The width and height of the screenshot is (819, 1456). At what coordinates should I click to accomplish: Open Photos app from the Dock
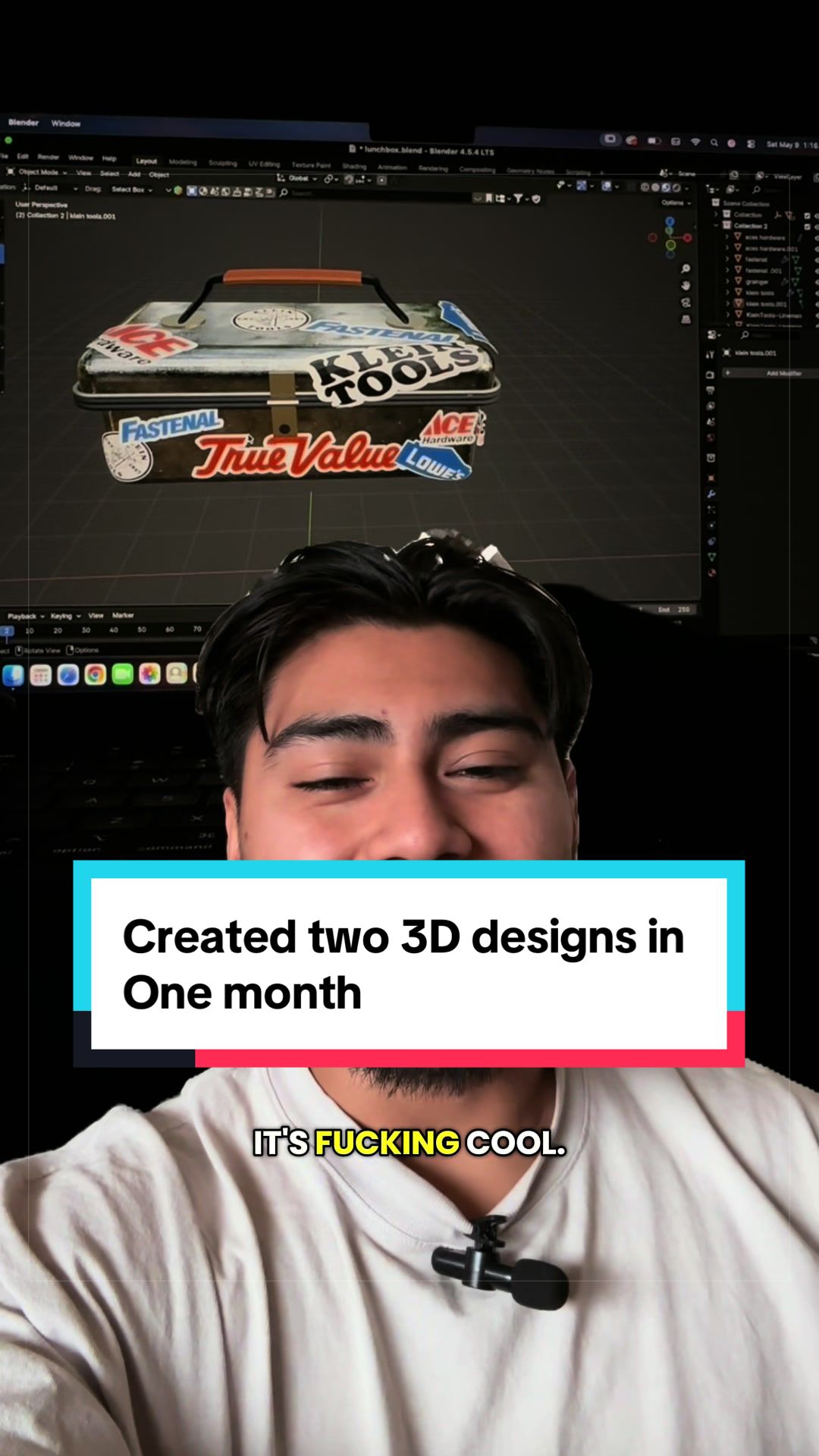[150, 673]
